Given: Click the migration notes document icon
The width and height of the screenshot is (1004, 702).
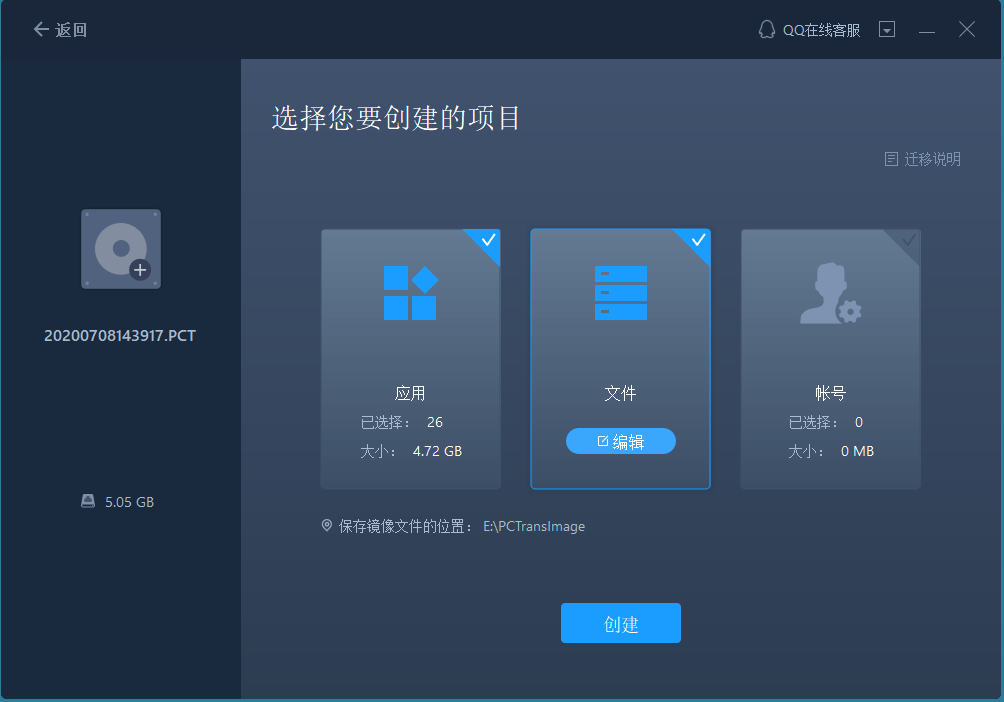Looking at the screenshot, I should [891, 159].
